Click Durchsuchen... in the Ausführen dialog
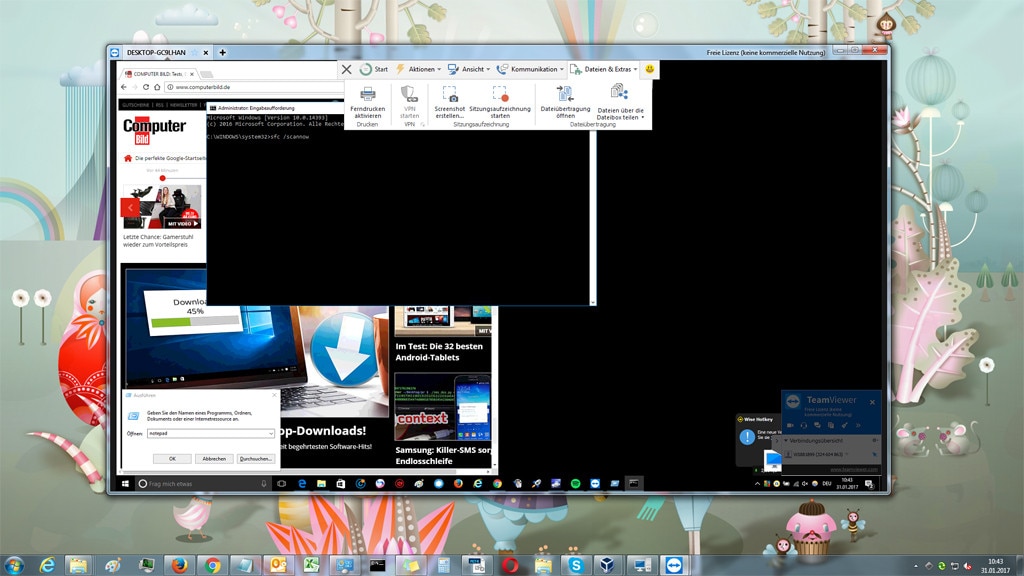The image size is (1024, 576). 255,458
